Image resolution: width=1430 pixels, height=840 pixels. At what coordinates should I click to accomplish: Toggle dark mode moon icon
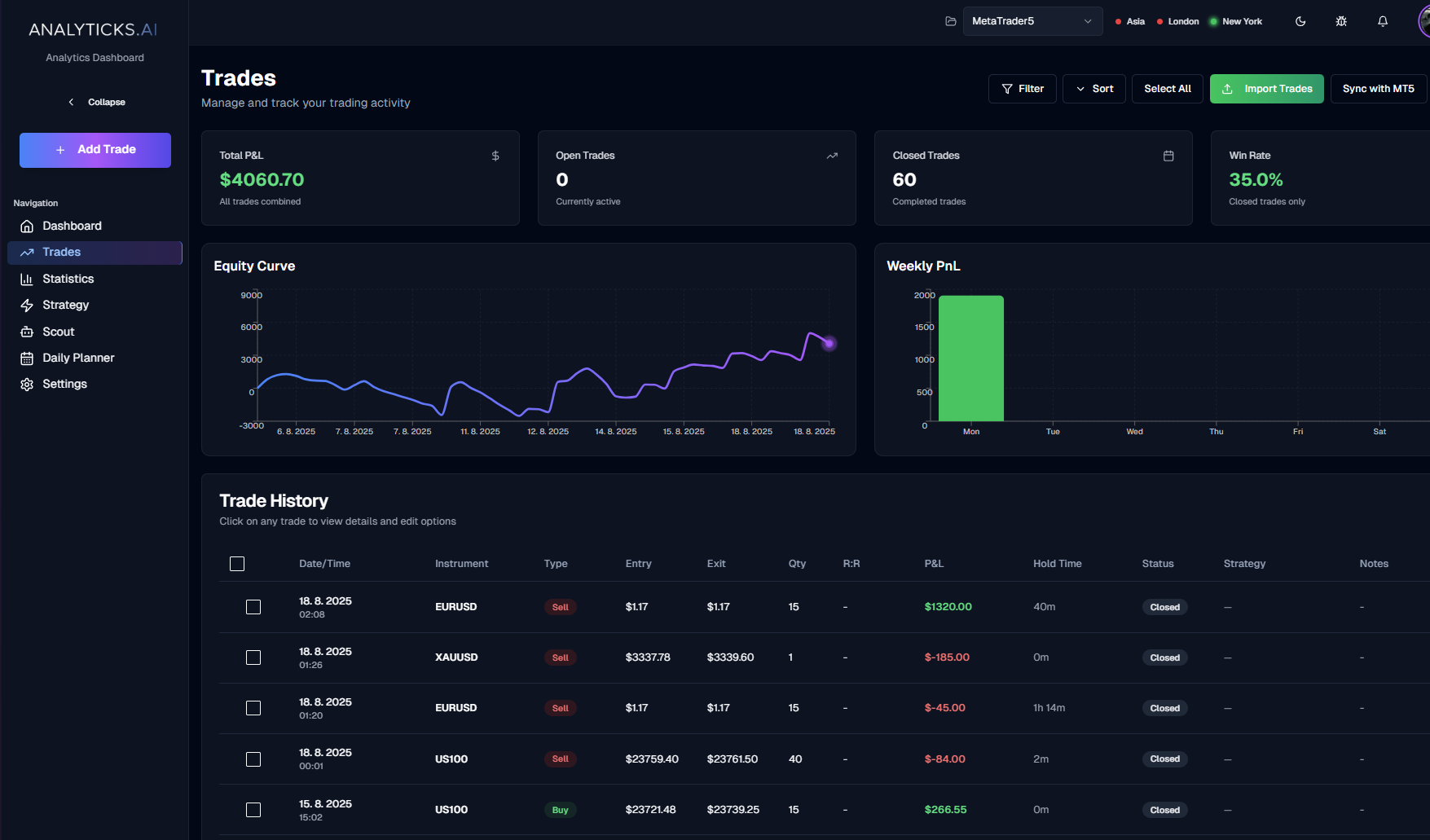coord(1300,21)
